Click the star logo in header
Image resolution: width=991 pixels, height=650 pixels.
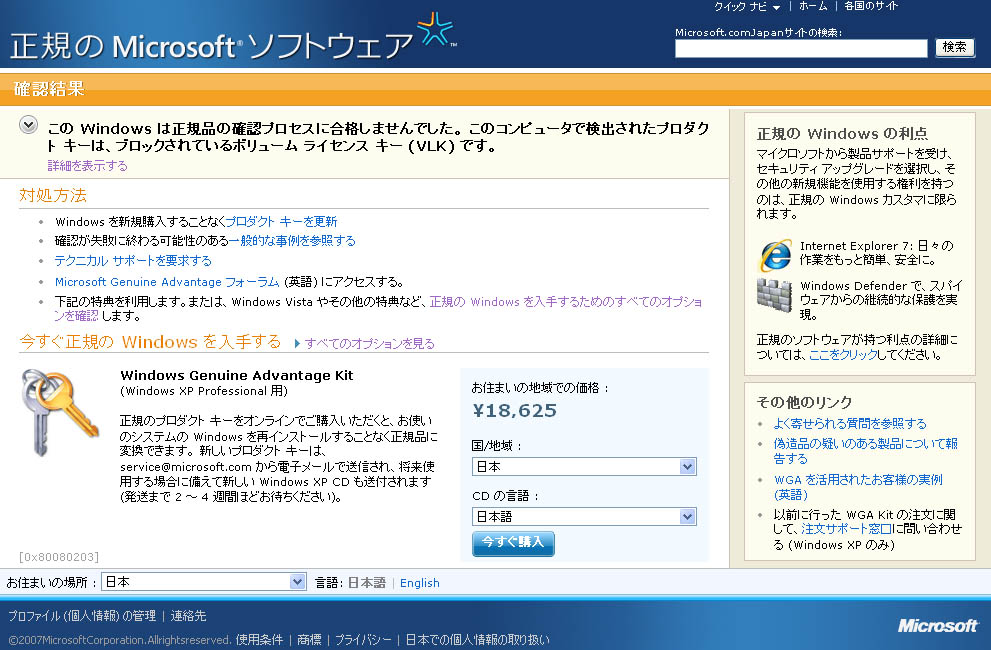tap(435, 28)
